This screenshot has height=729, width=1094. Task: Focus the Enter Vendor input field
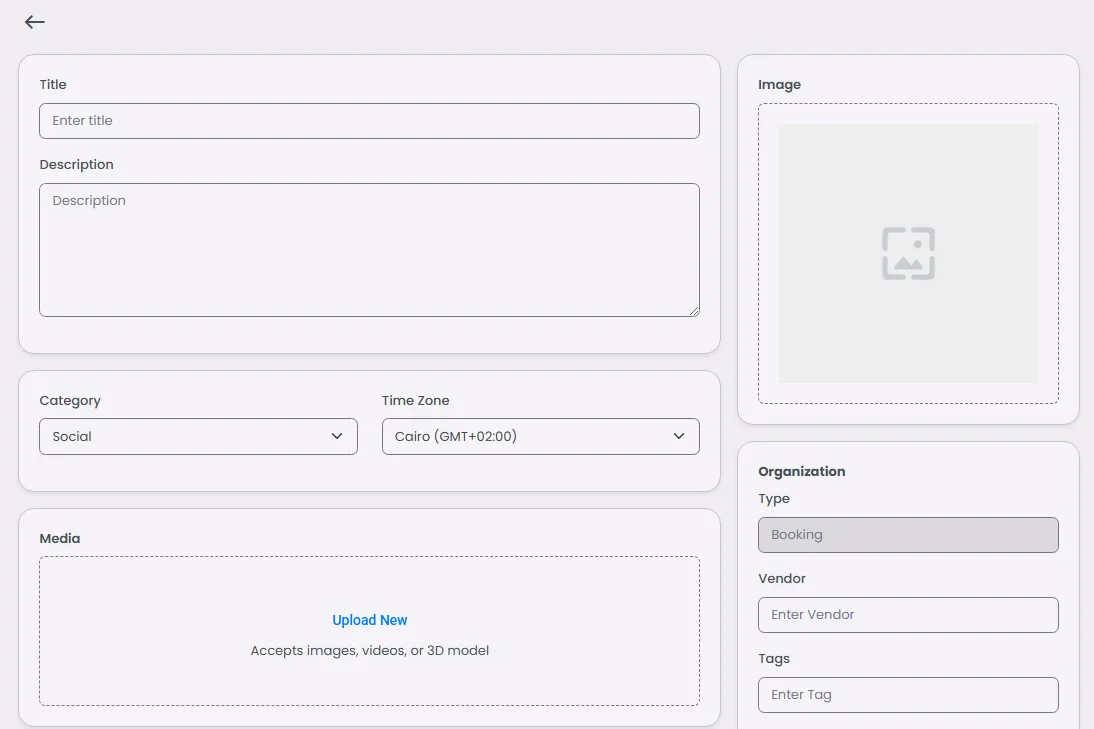[908, 615]
